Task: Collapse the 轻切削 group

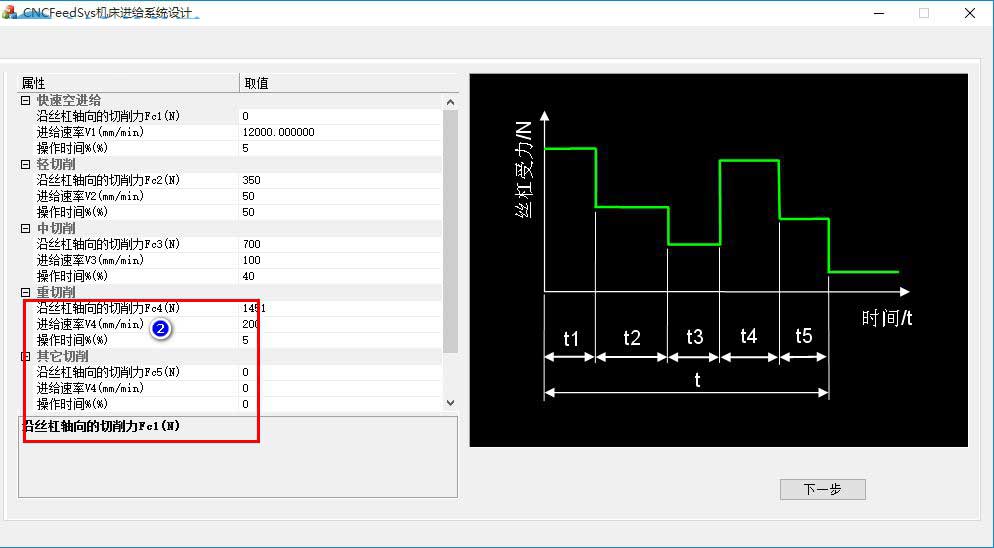Action: (25, 164)
